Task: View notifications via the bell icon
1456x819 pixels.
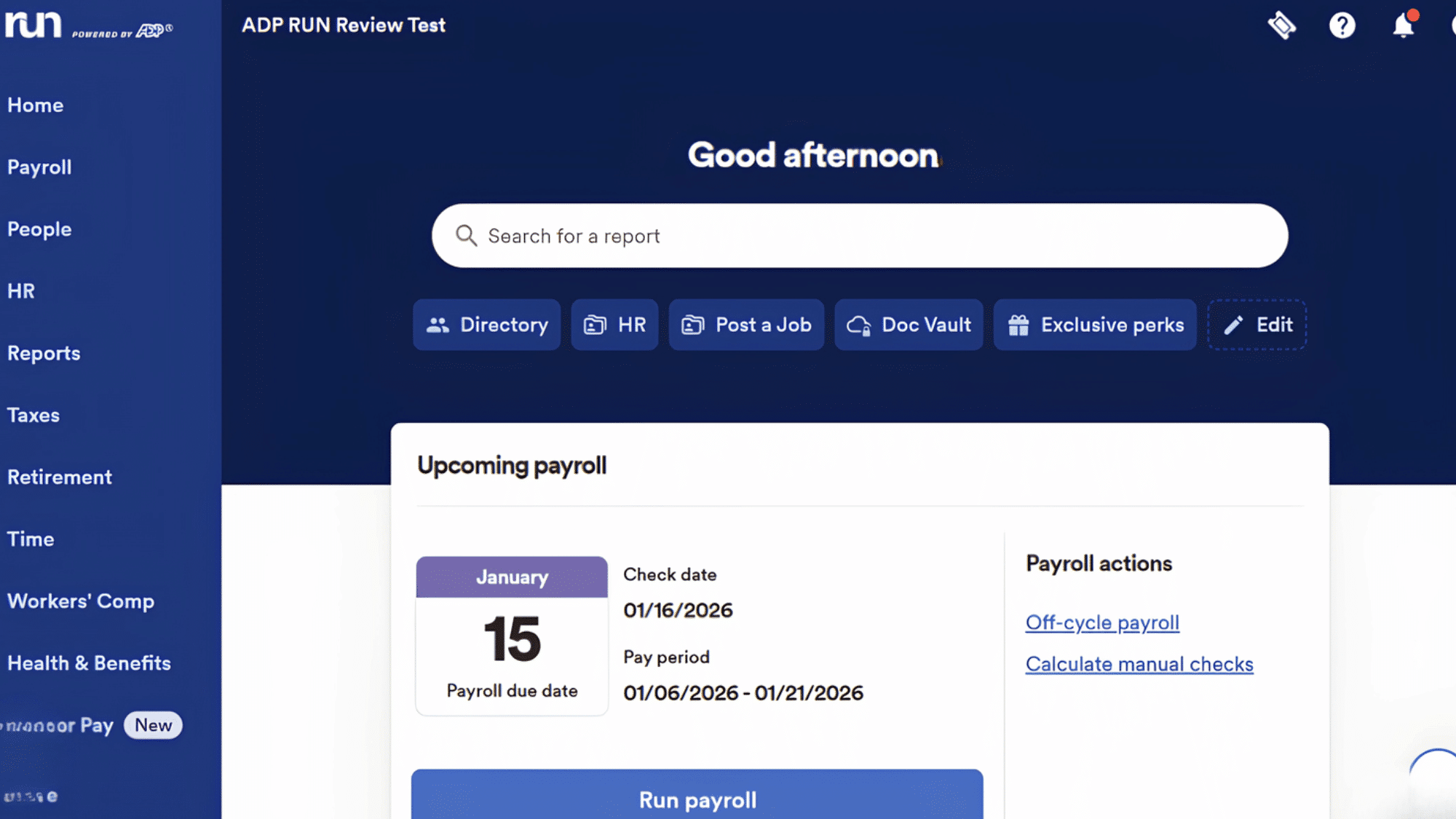Action: [1404, 25]
